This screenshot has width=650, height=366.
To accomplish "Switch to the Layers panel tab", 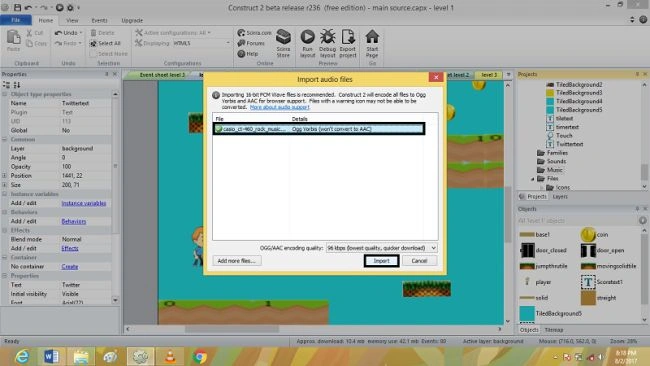I will pyautogui.click(x=560, y=196).
